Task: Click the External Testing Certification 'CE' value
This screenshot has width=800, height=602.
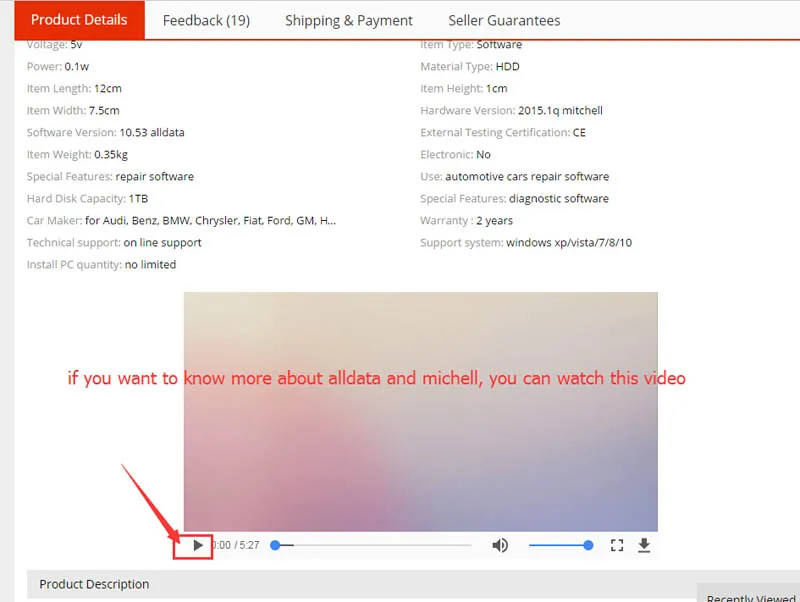Action: click(579, 133)
